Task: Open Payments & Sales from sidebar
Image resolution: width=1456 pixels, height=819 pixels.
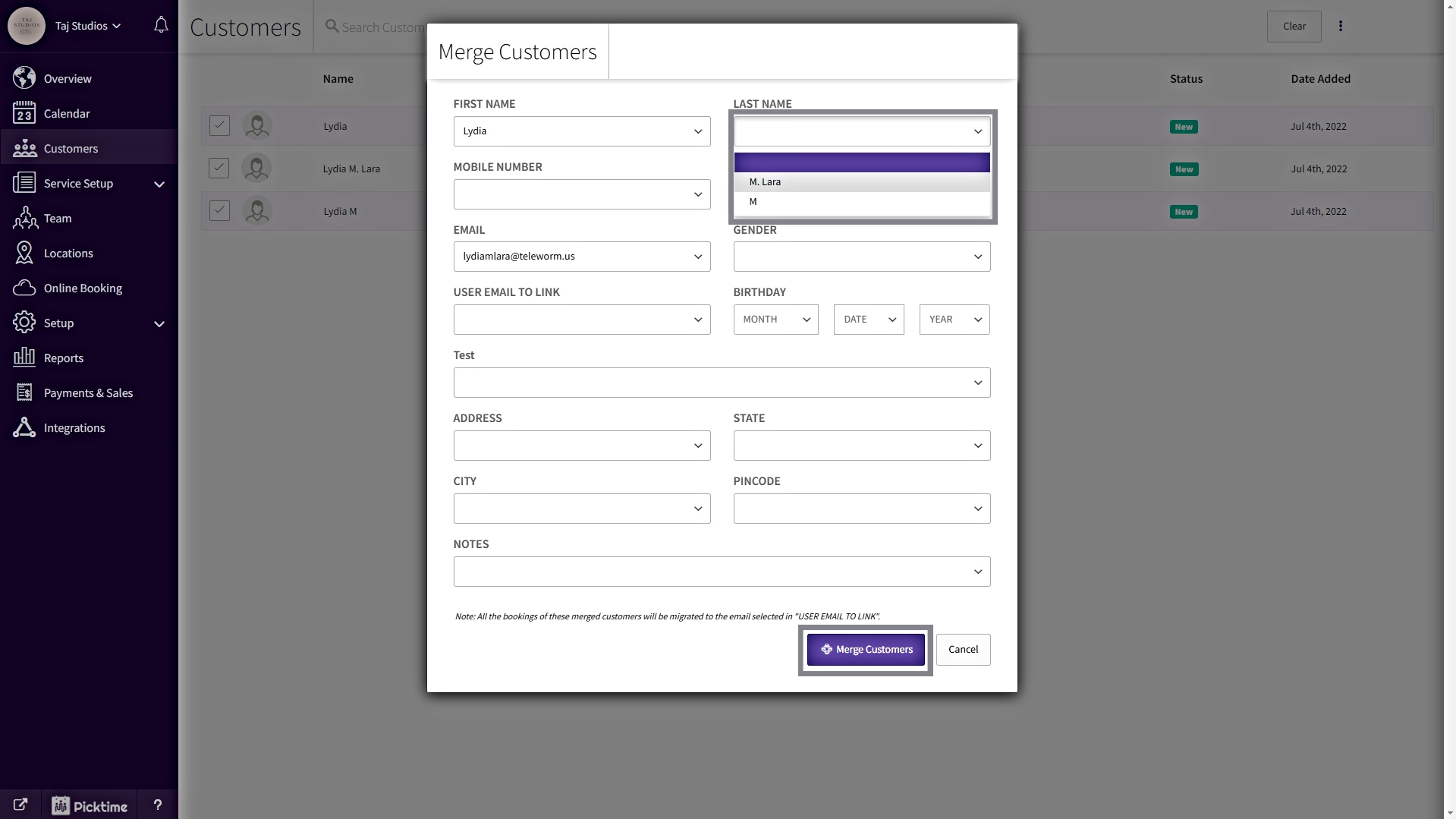Action: [x=88, y=393]
